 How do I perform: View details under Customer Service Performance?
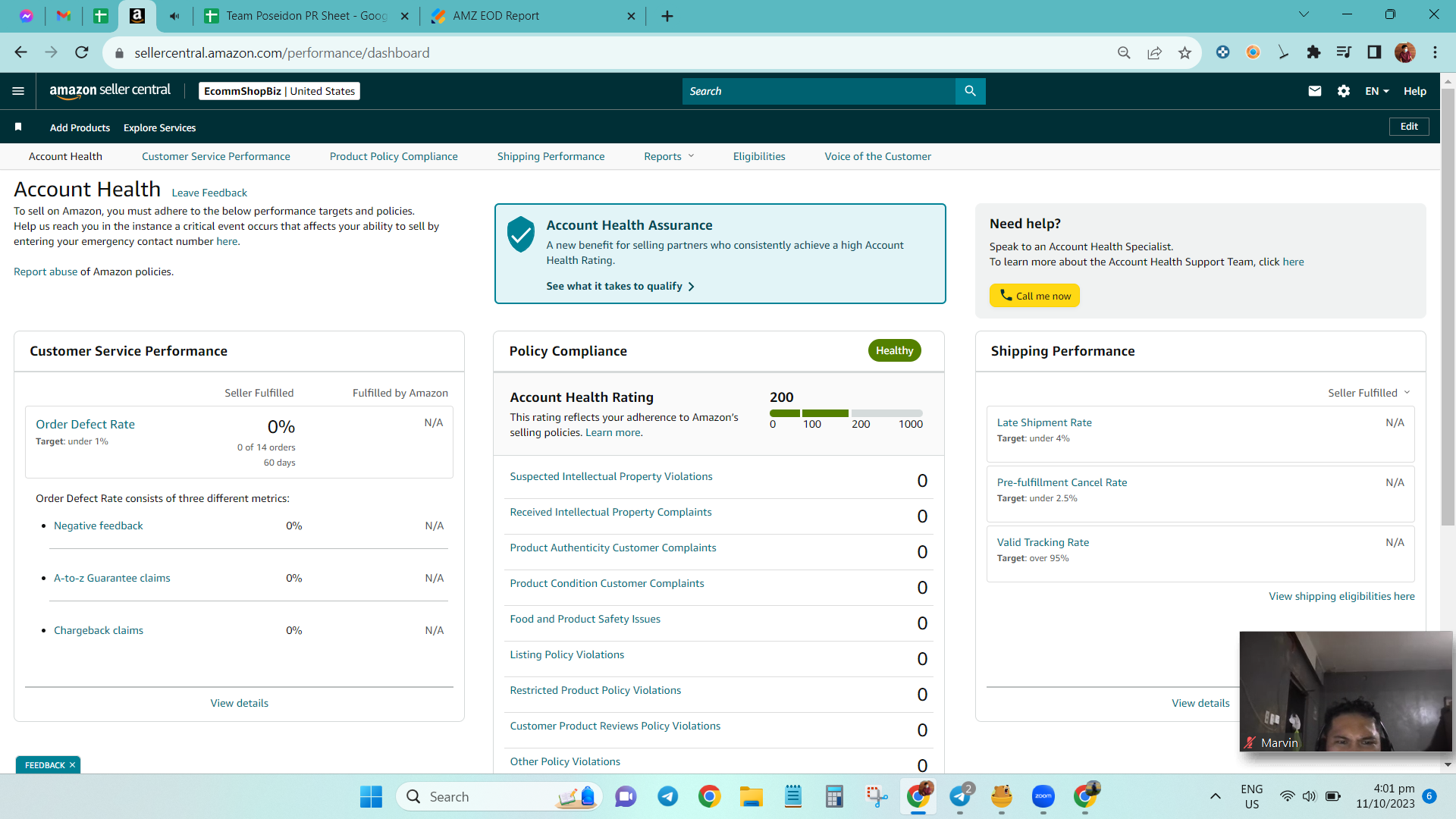point(240,703)
